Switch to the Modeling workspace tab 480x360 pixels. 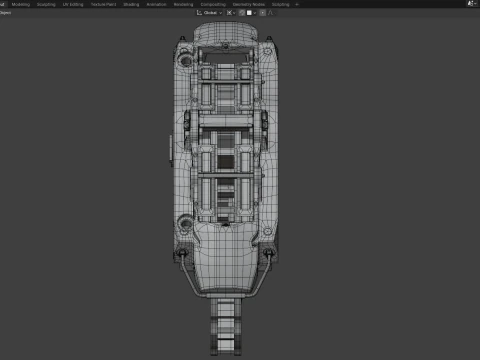[x=21, y=4]
